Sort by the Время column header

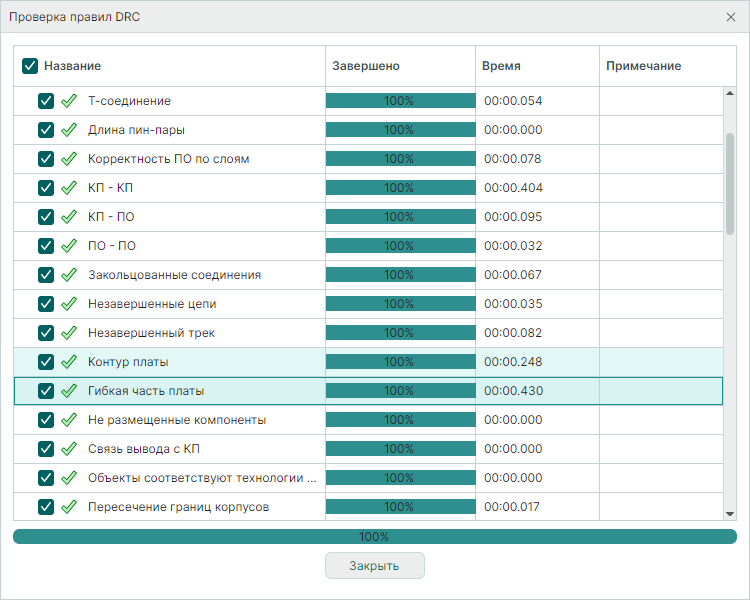pyautogui.click(x=501, y=66)
